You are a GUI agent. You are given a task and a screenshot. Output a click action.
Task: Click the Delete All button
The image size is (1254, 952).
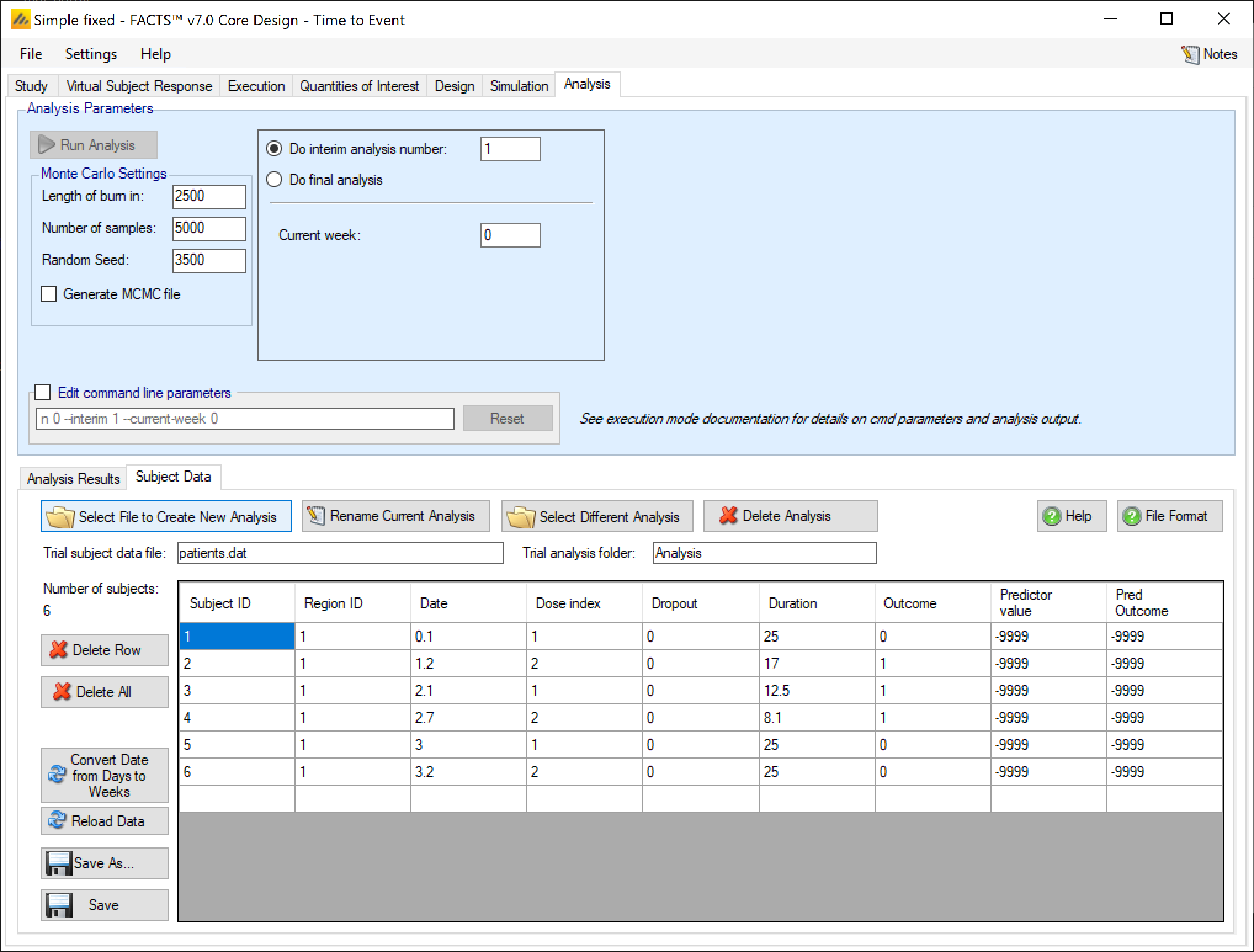[104, 692]
